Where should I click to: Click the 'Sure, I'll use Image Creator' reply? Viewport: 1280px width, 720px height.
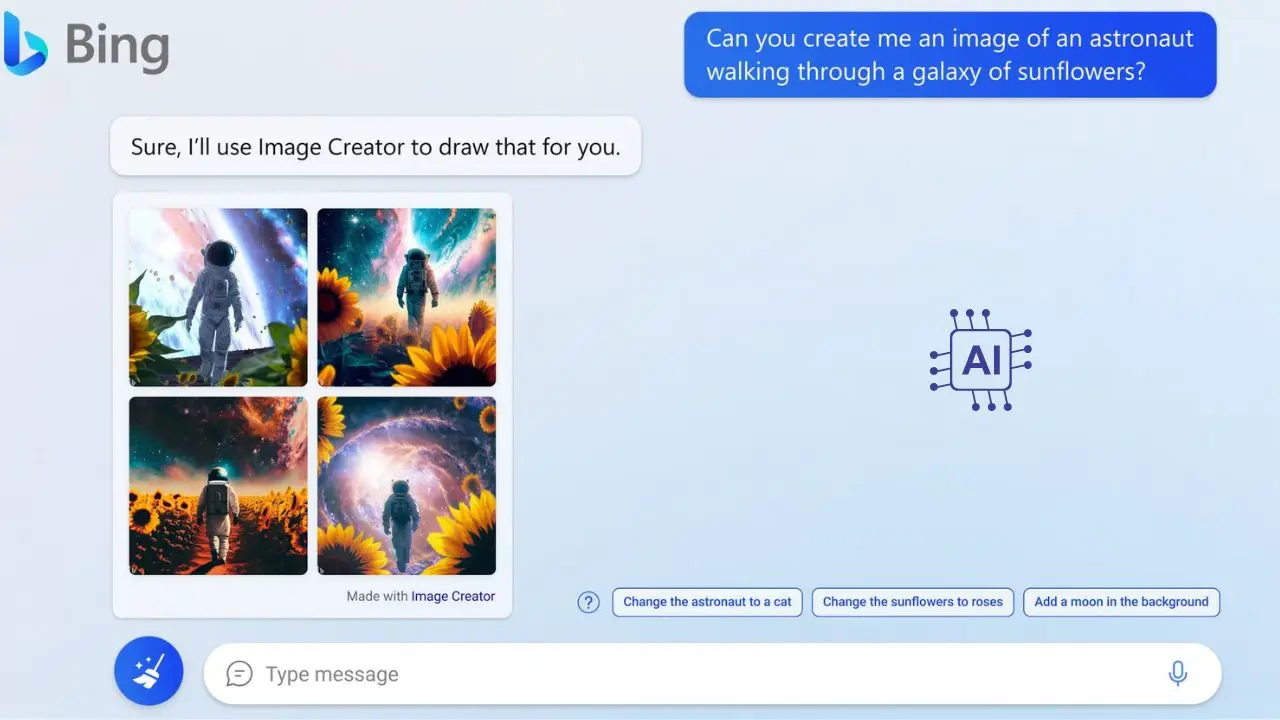click(376, 147)
